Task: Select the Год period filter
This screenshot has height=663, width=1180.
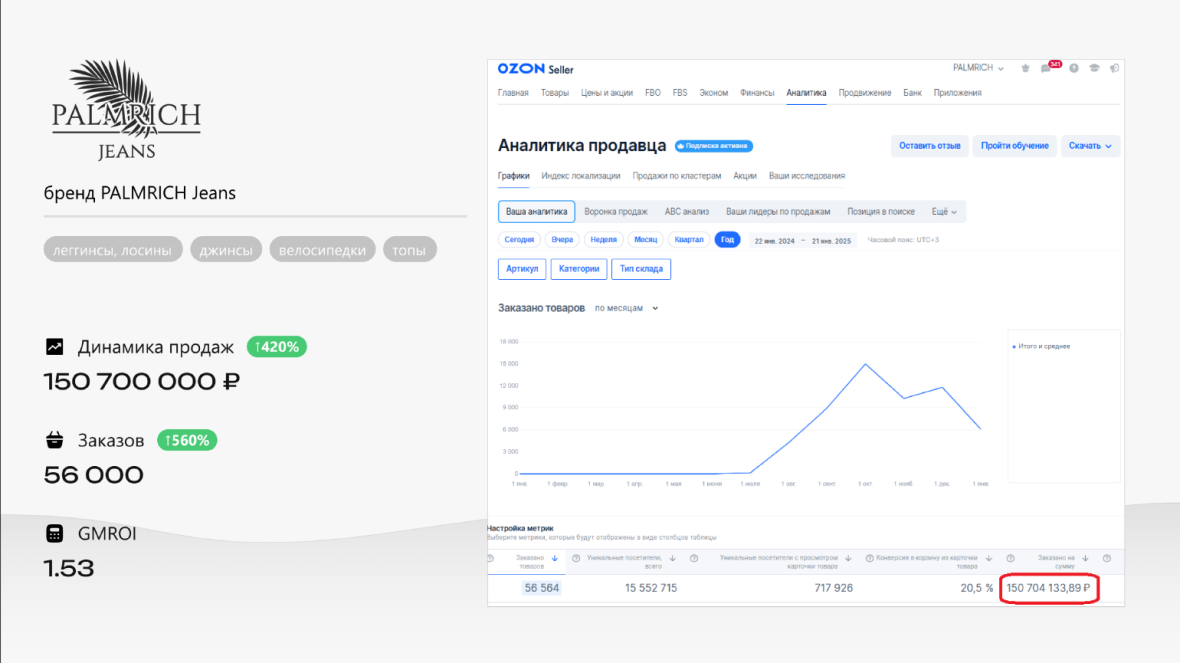Action: (727, 240)
